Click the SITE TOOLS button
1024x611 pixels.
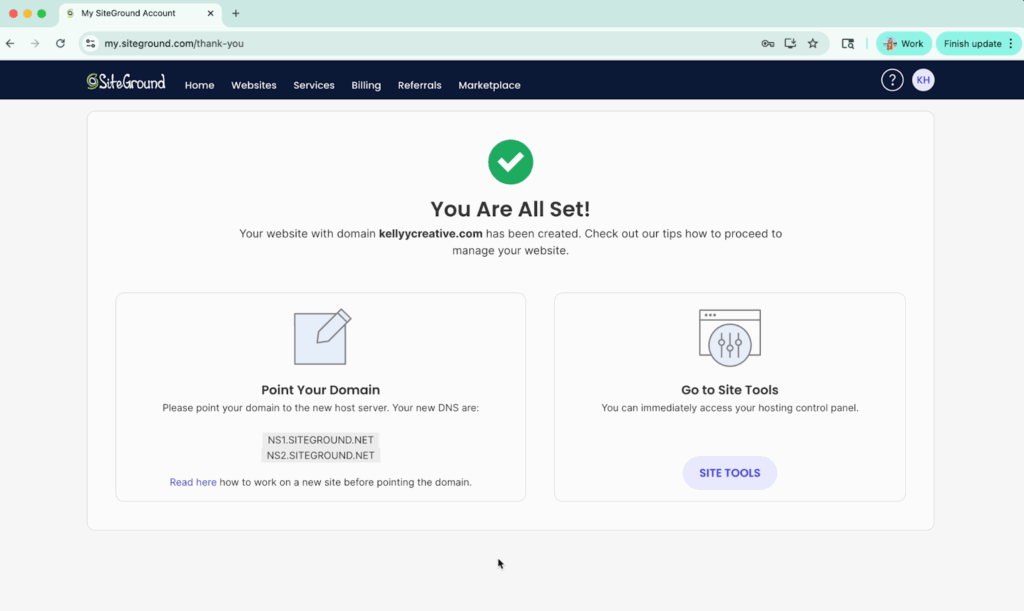pyautogui.click(x=729, y=473)
